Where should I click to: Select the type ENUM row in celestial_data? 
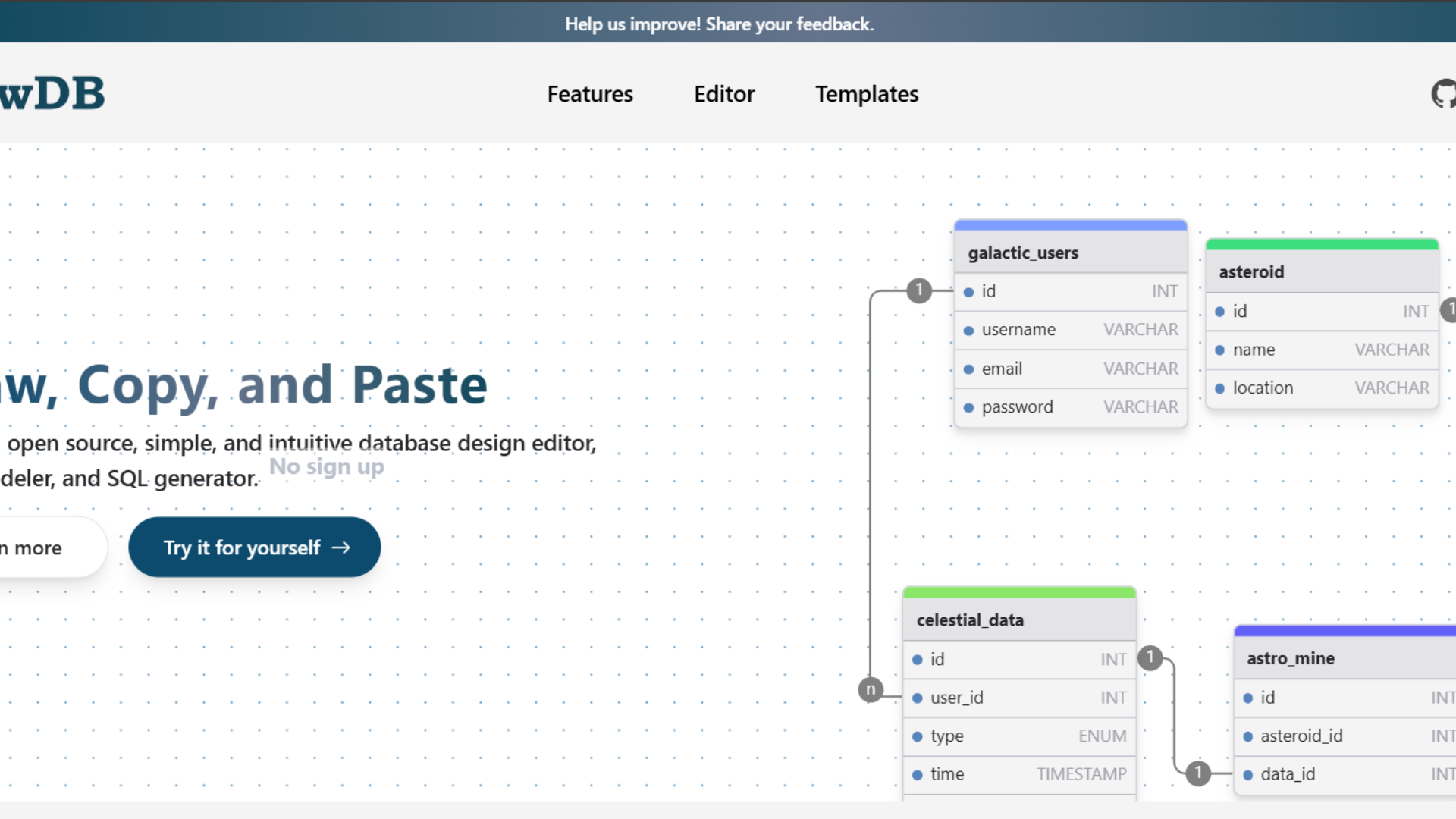point(1019,736)
